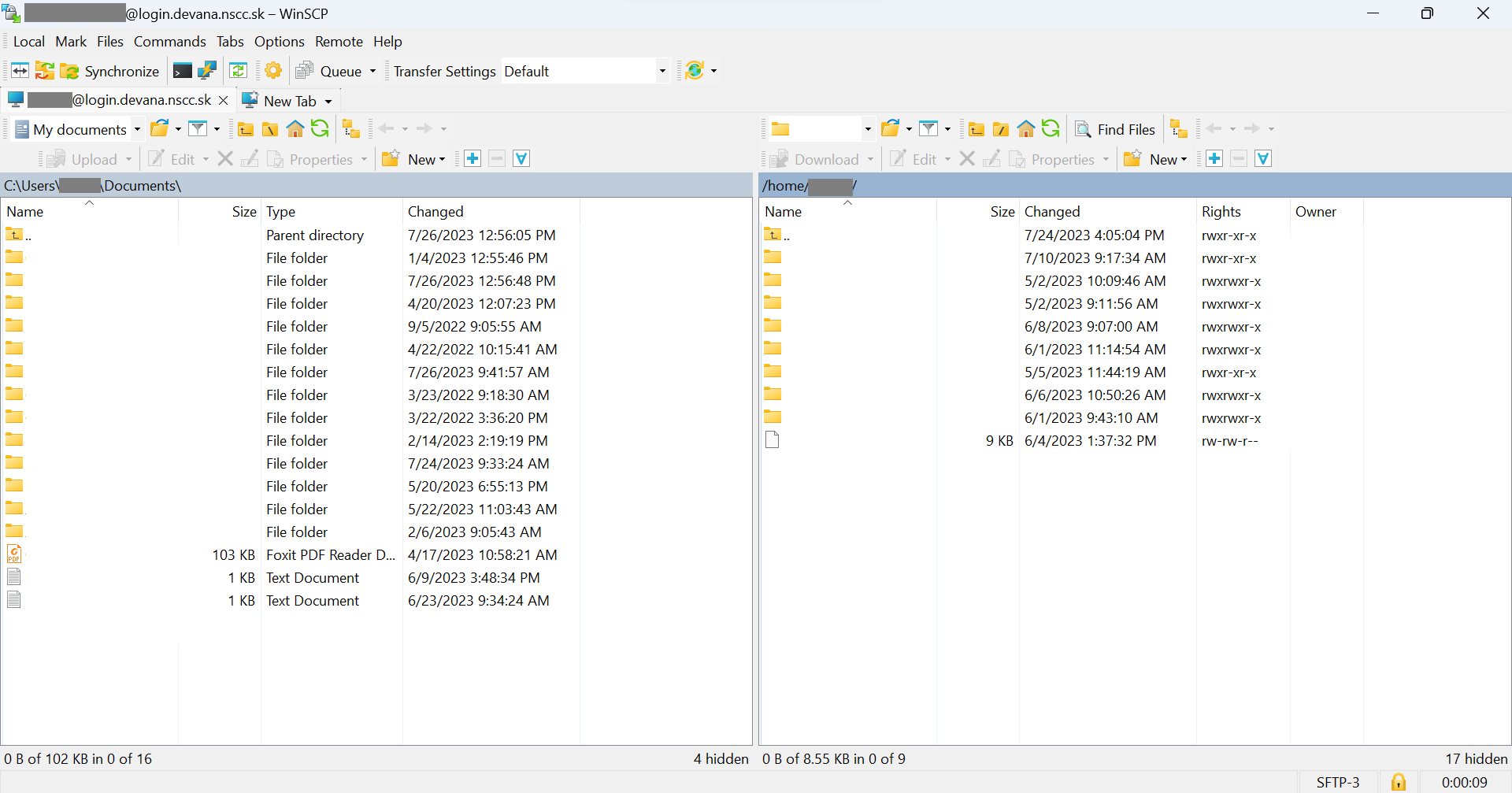Open terminal console from the toolbar

click(x=182, y=71)
